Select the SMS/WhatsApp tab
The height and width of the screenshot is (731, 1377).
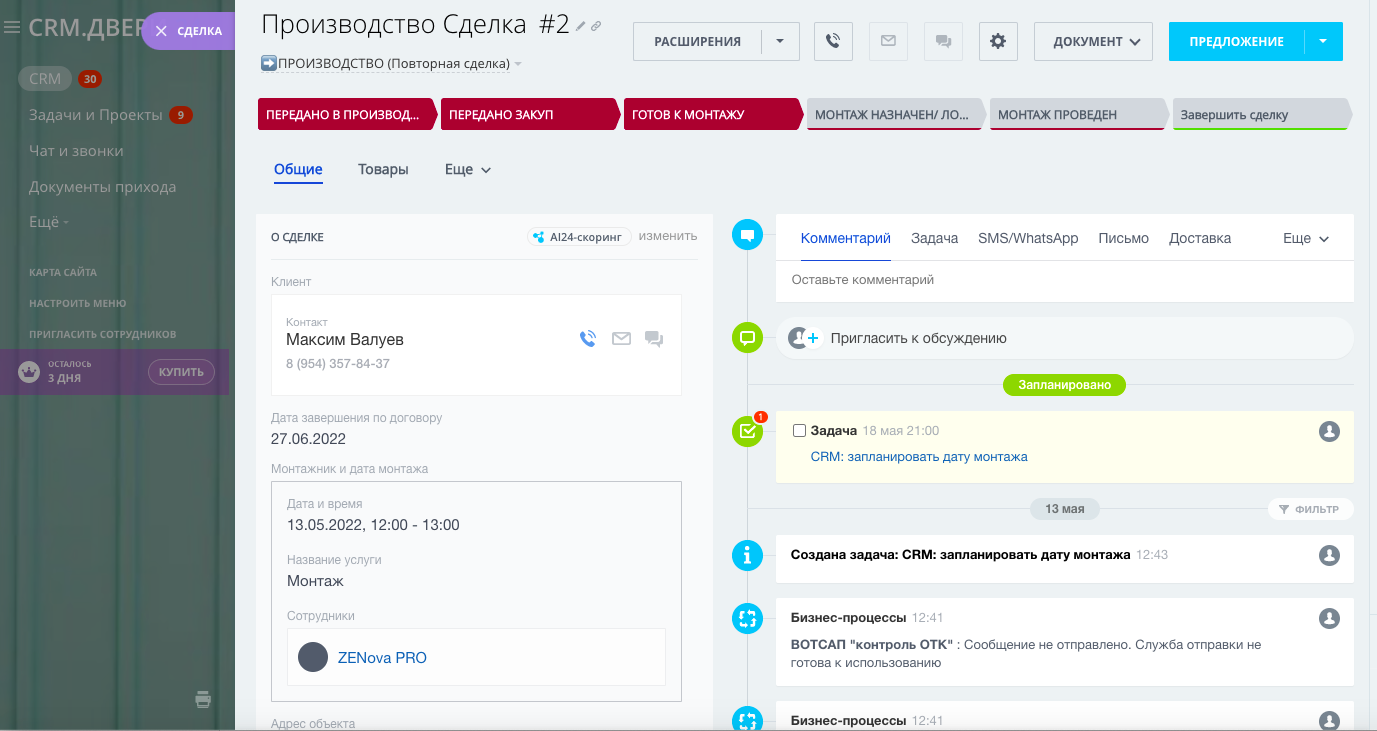[1028, 238]
